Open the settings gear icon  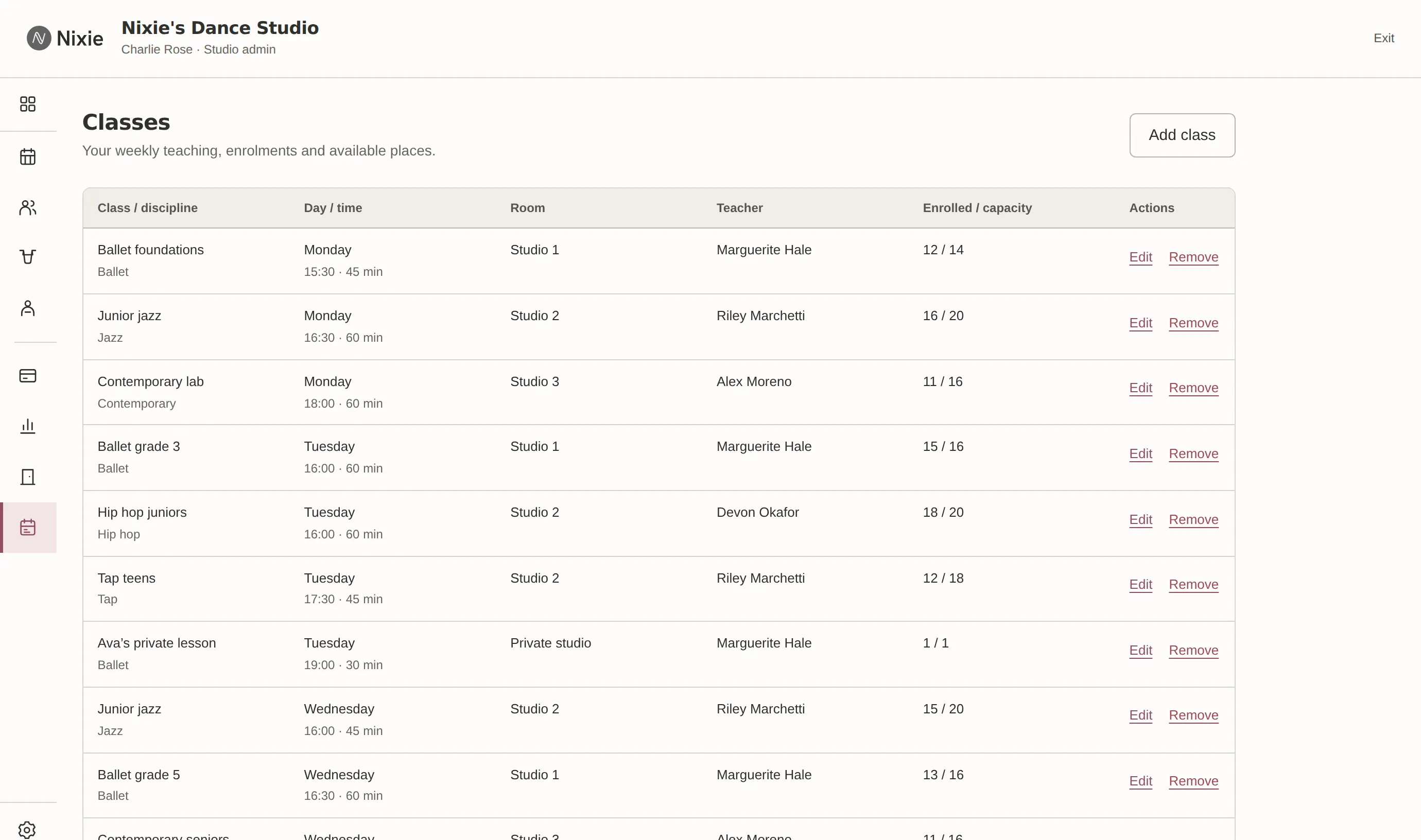[x=27, y=830]
